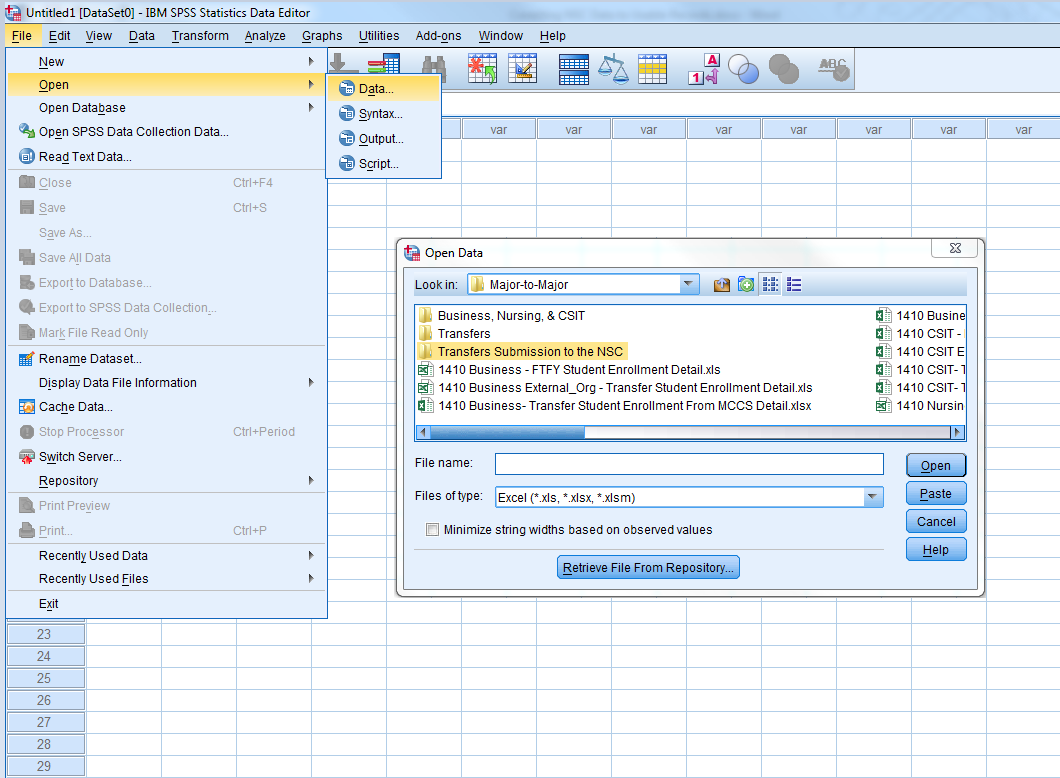Open the Graphs menu
Viewport: 1060px width, 778px height.
pyautogui.click(x=322, y=36)
